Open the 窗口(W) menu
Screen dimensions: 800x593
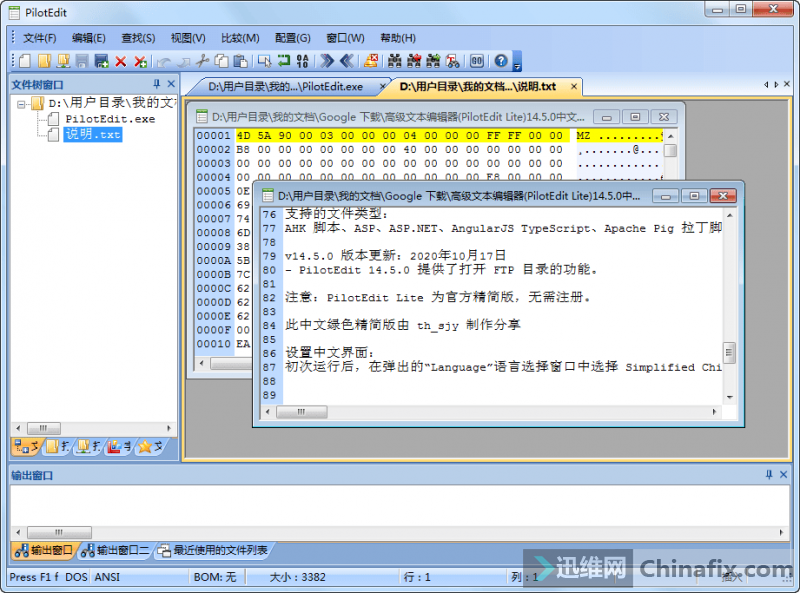(x=345, y=38)
